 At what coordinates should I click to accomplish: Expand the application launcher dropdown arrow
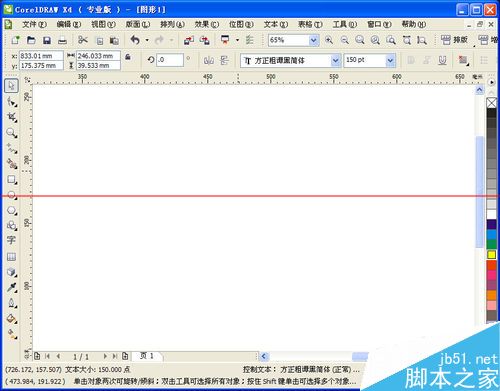pyautogui.click(x=237, y=40)
